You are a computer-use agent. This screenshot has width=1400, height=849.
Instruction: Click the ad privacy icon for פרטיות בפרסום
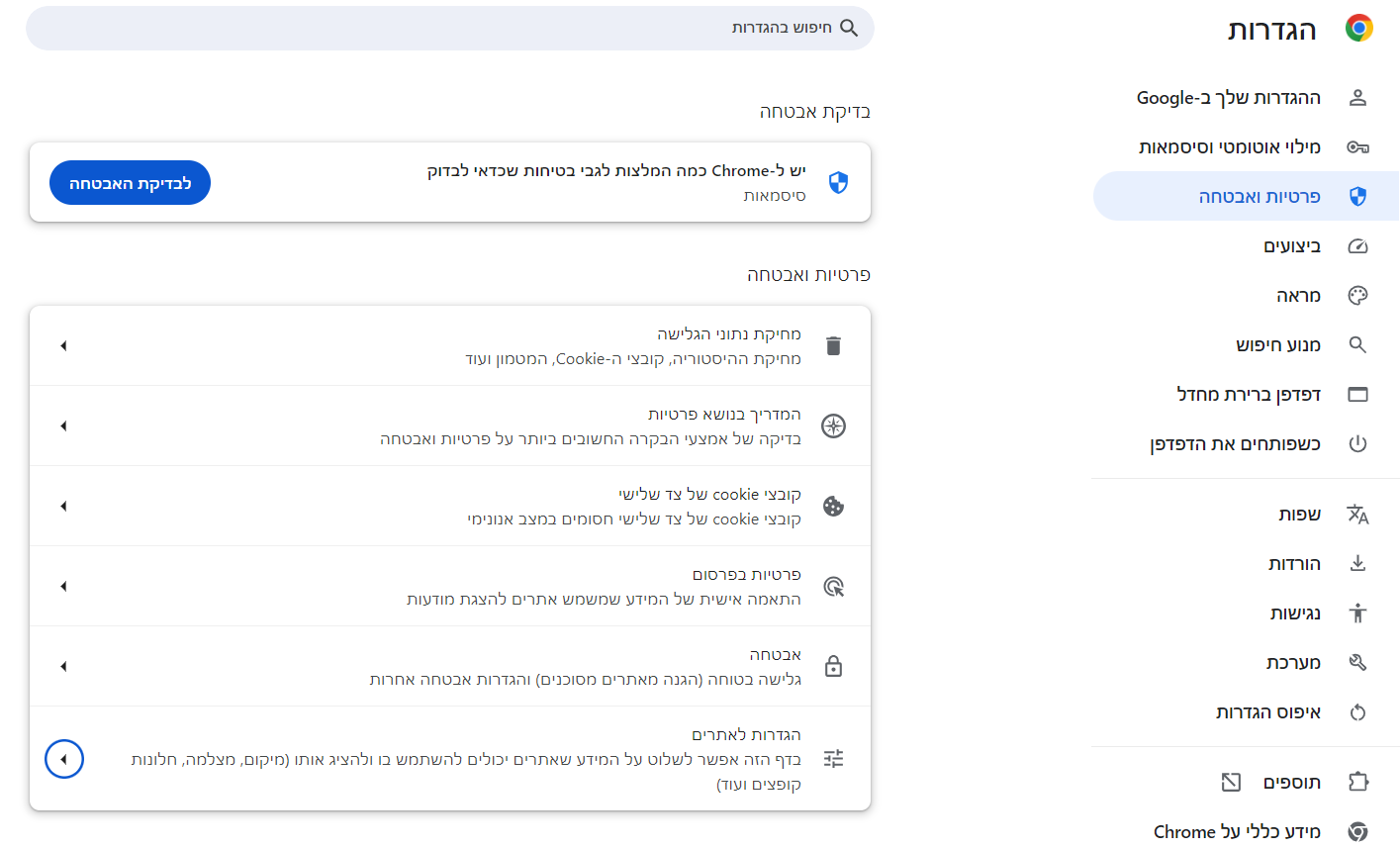click(833, 587)
